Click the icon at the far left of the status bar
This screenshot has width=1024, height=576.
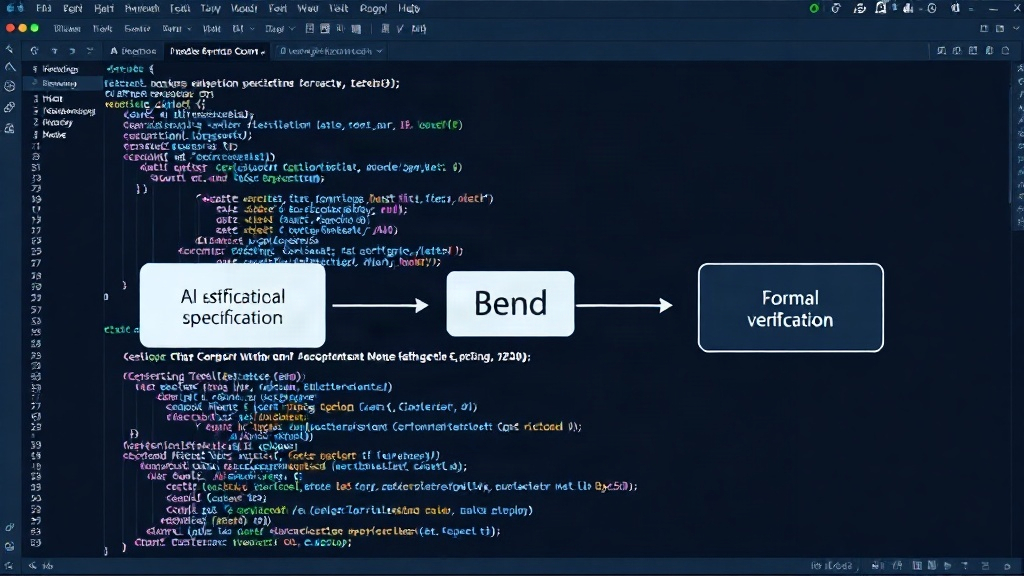[x=8, y=566]
